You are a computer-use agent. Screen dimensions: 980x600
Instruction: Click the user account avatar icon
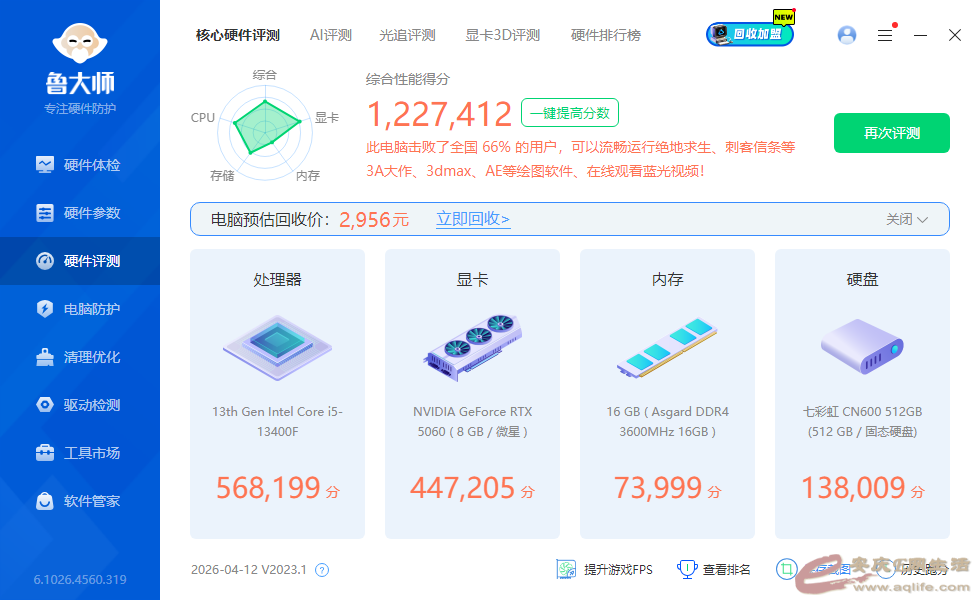[x=847, y=35]
